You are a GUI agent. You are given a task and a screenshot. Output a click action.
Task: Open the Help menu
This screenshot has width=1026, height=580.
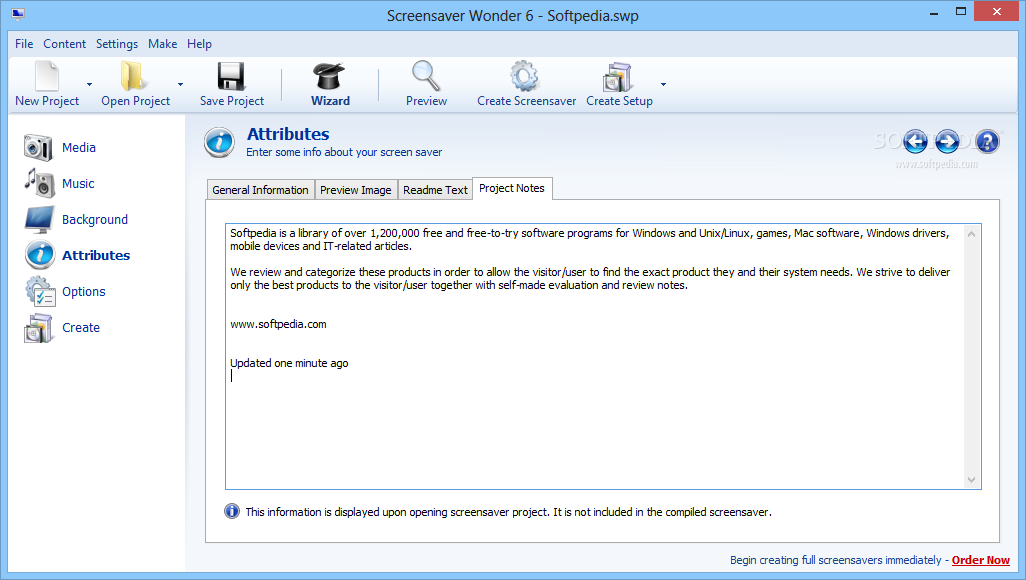point(199,44)
